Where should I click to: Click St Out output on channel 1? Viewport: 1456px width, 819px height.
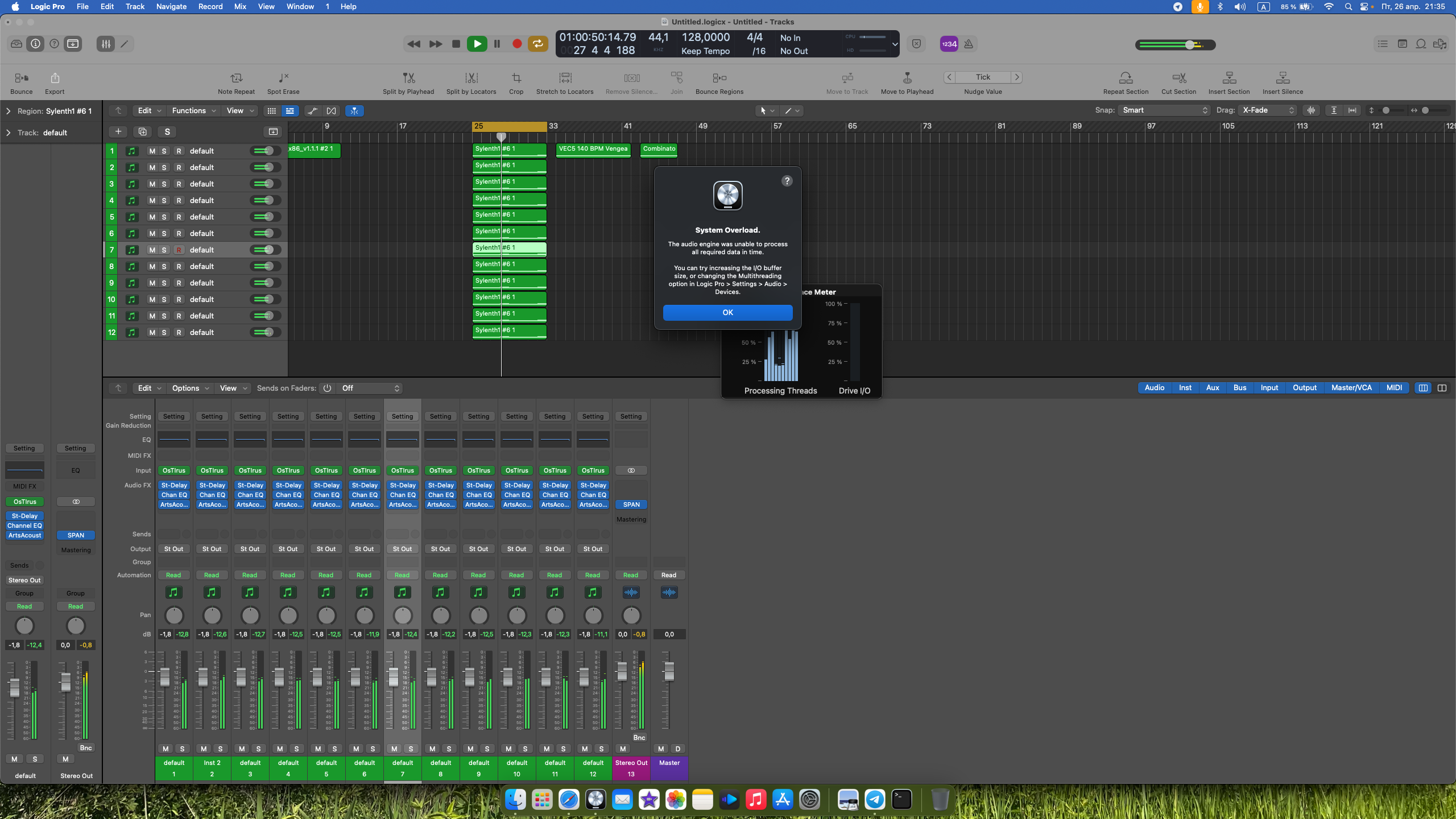click(173, 549)
